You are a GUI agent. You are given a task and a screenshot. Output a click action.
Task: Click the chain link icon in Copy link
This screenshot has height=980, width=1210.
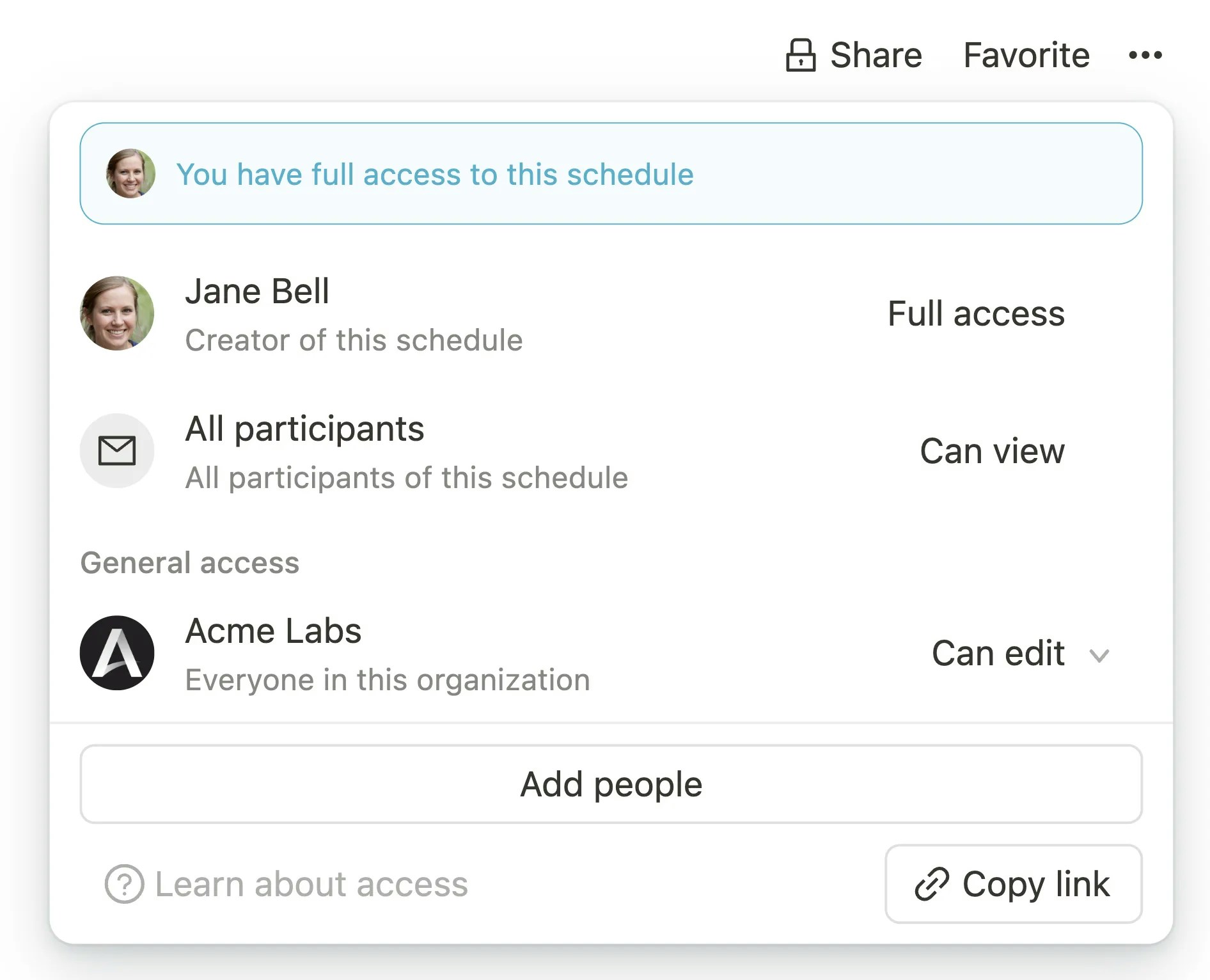pyautogui.click(x=931, y=884)
